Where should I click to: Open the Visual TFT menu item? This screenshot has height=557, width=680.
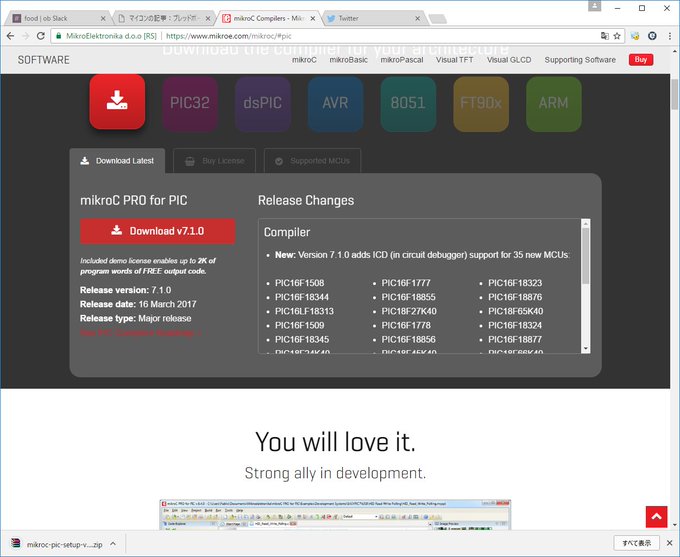tap(454, 60)
